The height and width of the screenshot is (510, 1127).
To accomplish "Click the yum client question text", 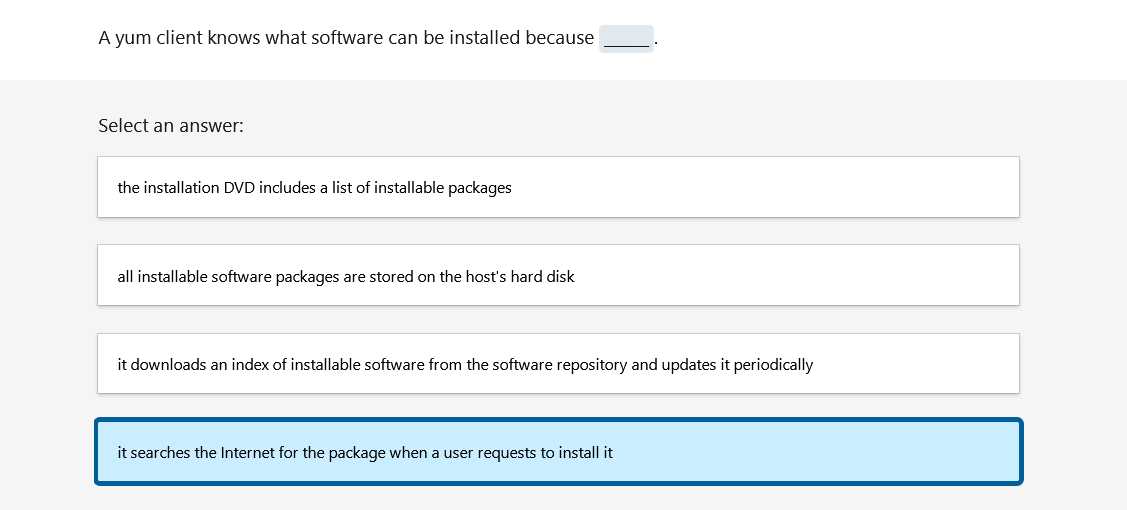I will point(378,38).
